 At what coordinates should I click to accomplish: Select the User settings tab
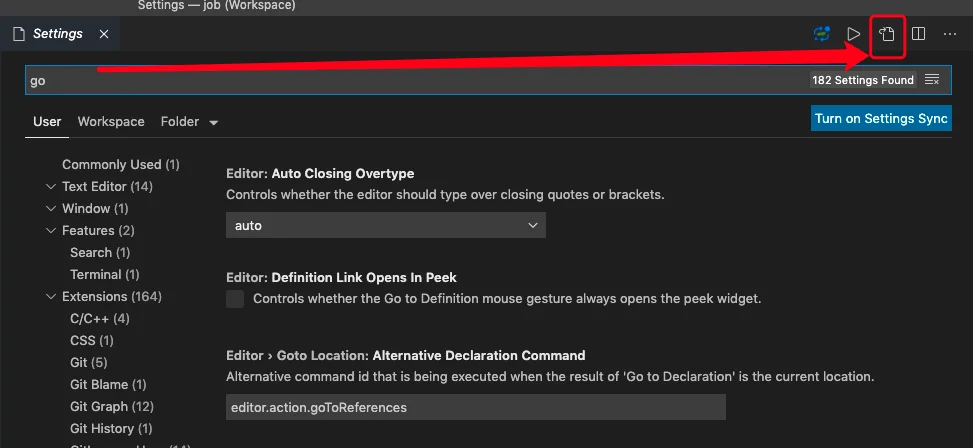[x=47, y=122]
